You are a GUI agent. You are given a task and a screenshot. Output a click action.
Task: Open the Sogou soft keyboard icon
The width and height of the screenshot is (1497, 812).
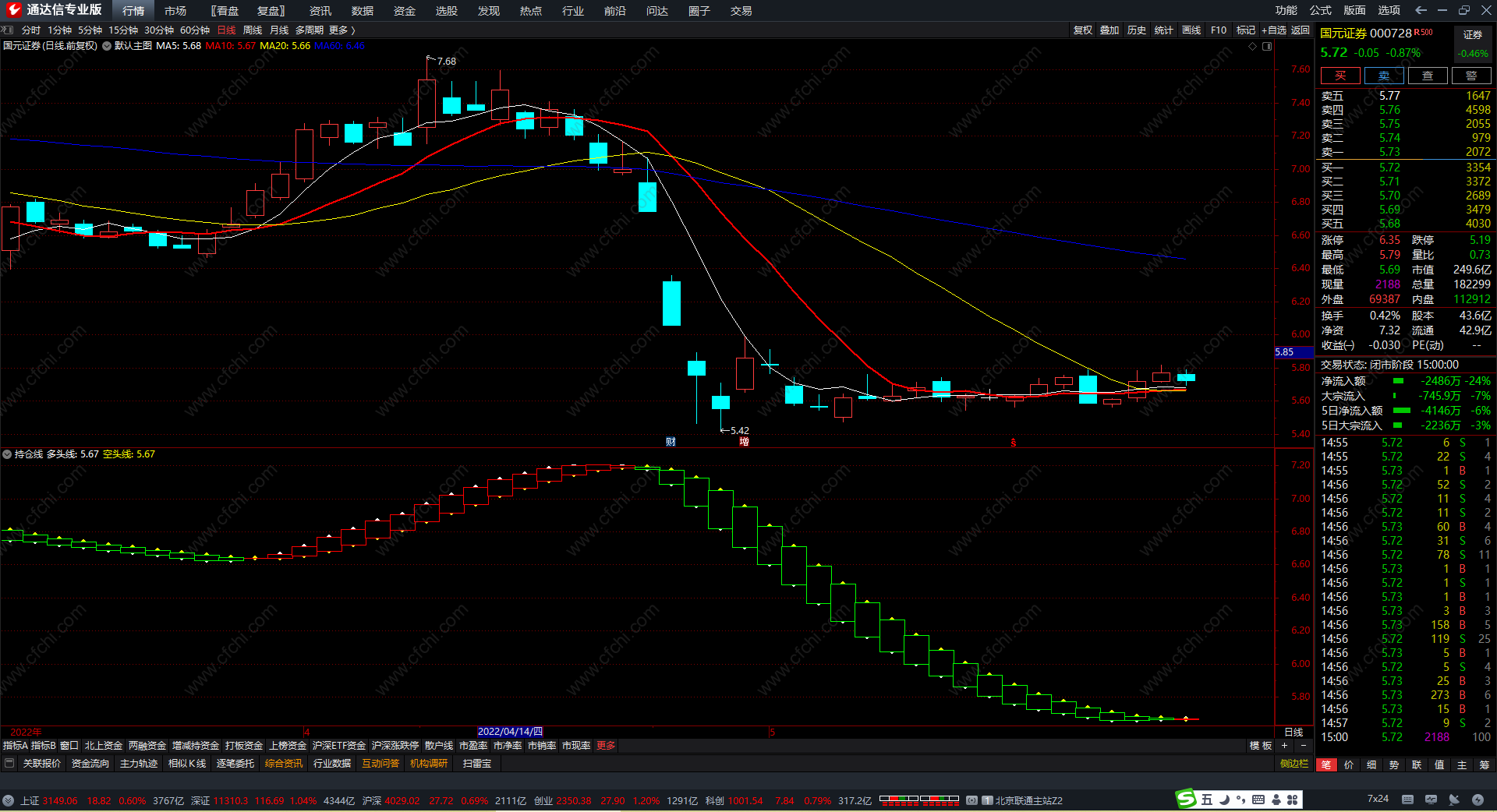[1258, 800]
